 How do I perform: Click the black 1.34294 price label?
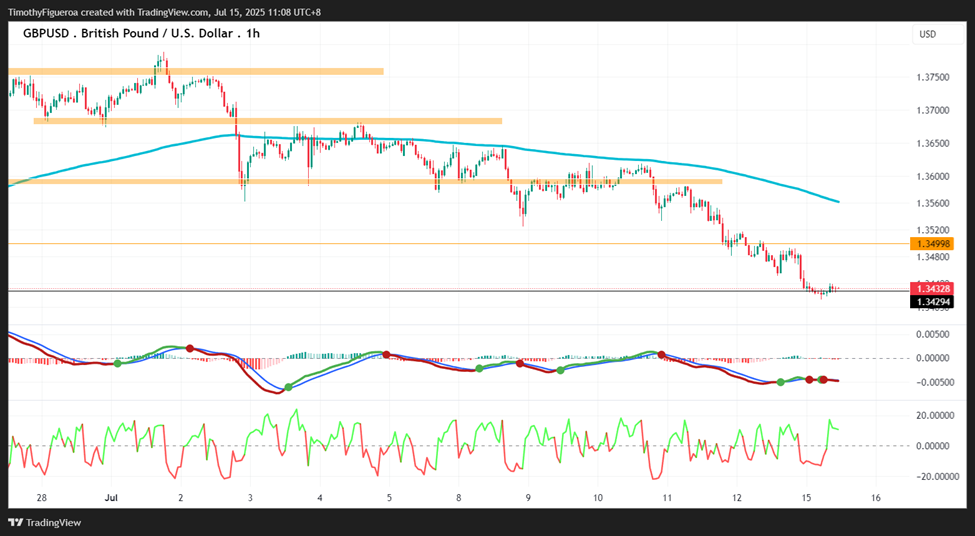click(931, 302)
